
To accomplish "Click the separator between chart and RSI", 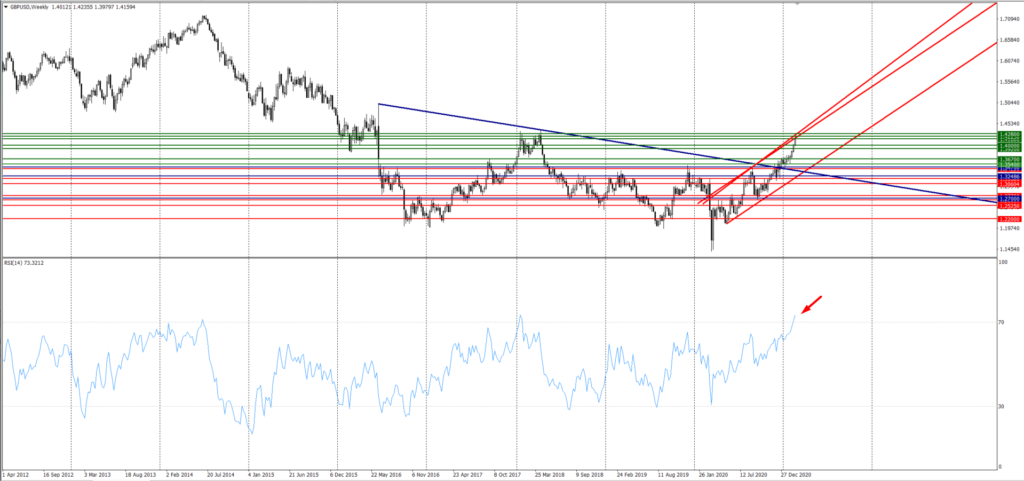I will click(x=500, y=256).
